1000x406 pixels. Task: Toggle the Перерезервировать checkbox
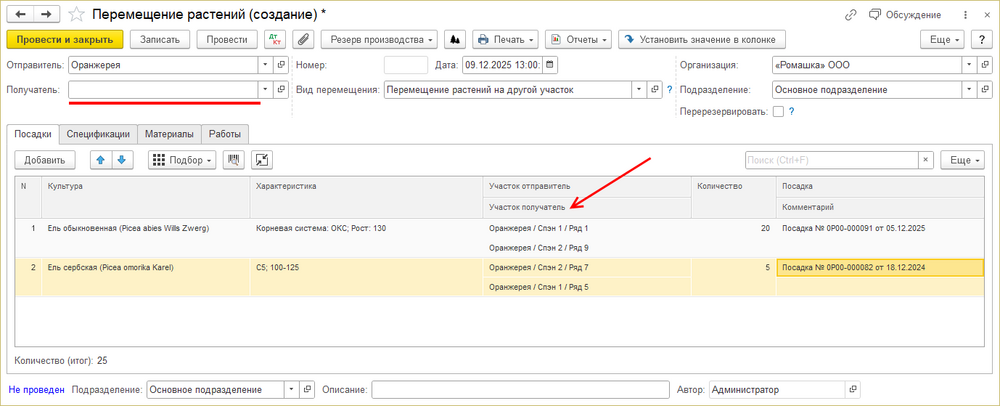(x=778, y=112)
